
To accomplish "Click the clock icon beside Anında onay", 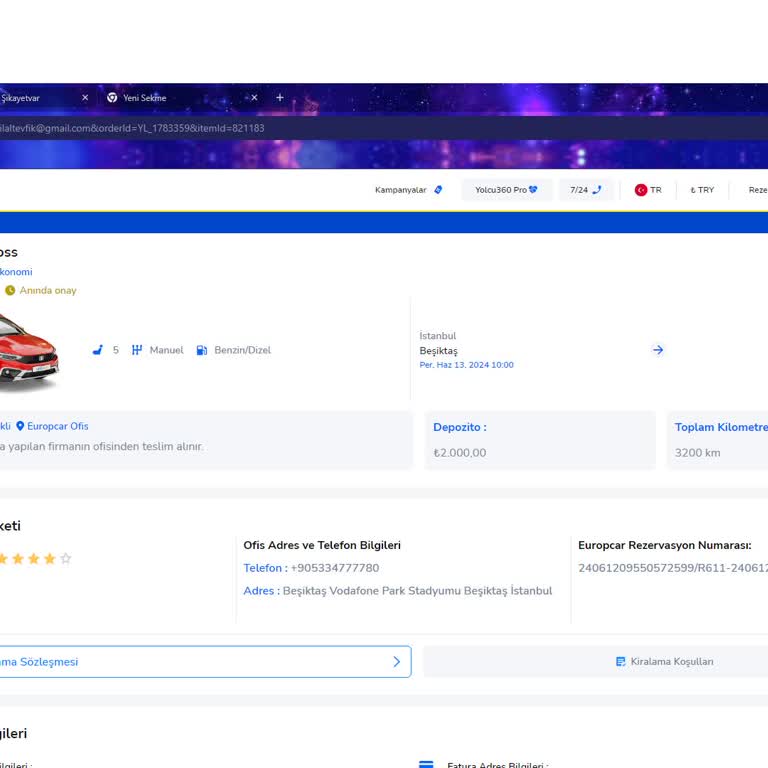I will click(x=10, y=290).
